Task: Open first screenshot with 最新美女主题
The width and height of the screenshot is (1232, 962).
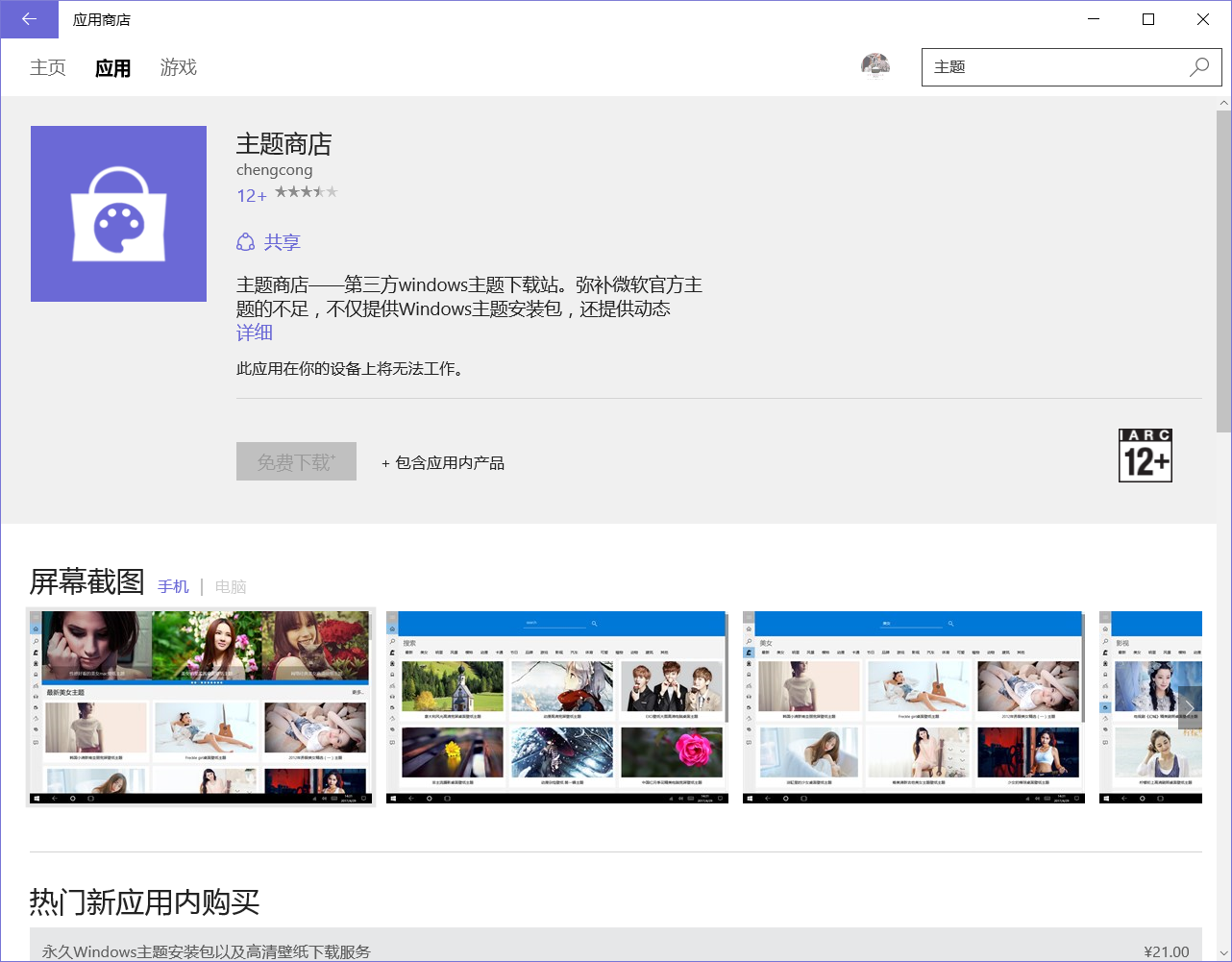Action: pos(200,706)
